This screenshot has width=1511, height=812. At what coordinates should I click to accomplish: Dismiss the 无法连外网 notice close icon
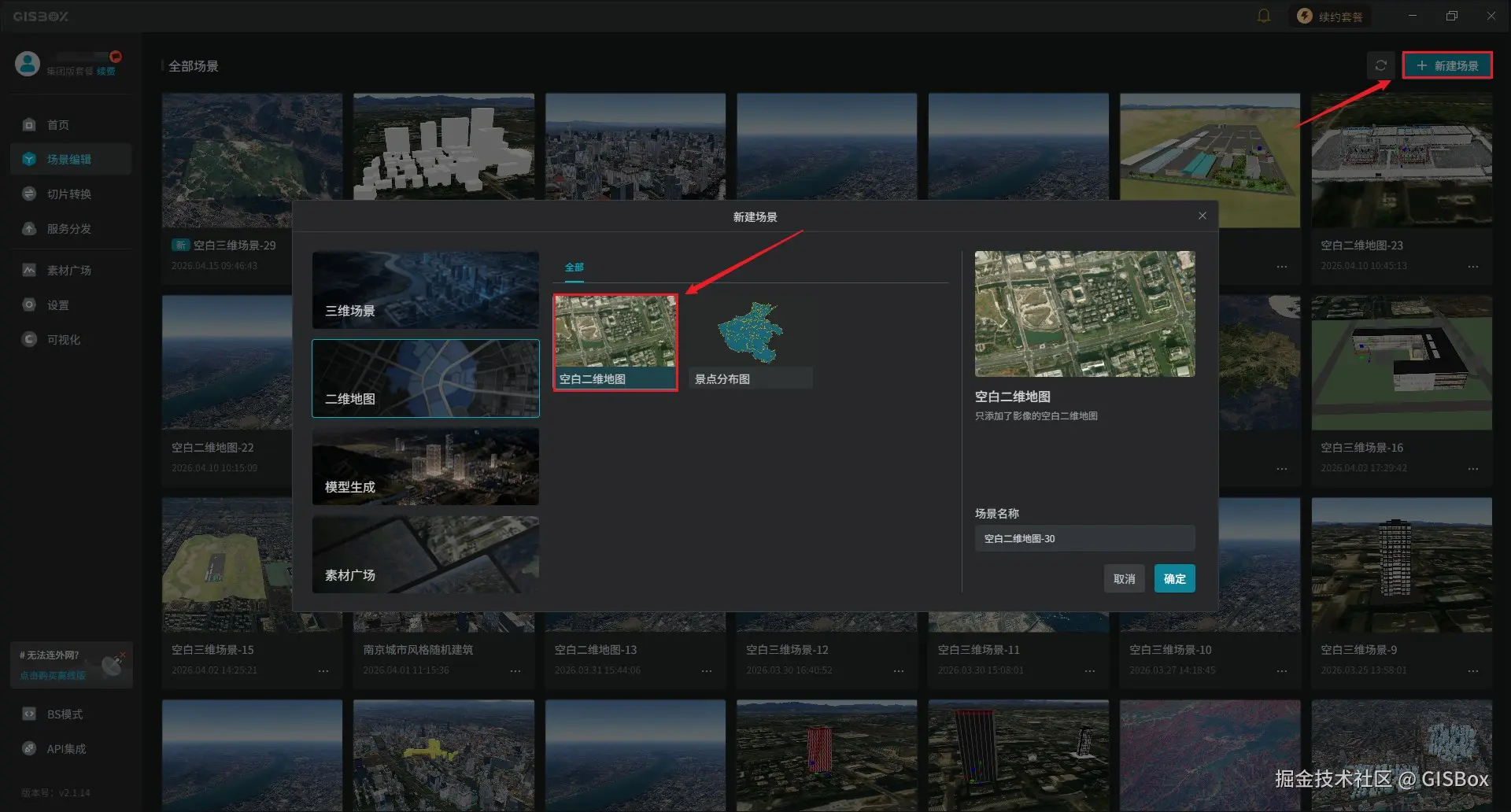[x=123, y=654]
